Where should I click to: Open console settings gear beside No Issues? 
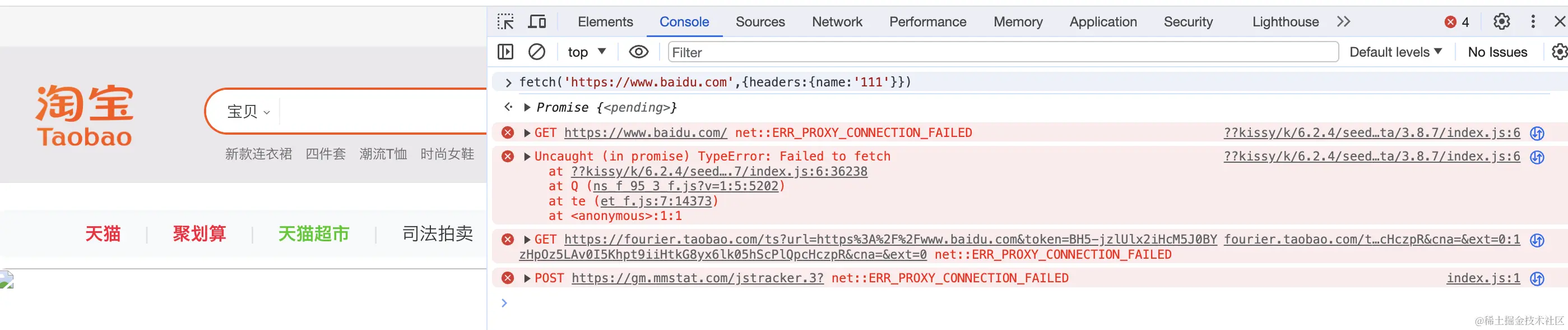(1560, 52)
